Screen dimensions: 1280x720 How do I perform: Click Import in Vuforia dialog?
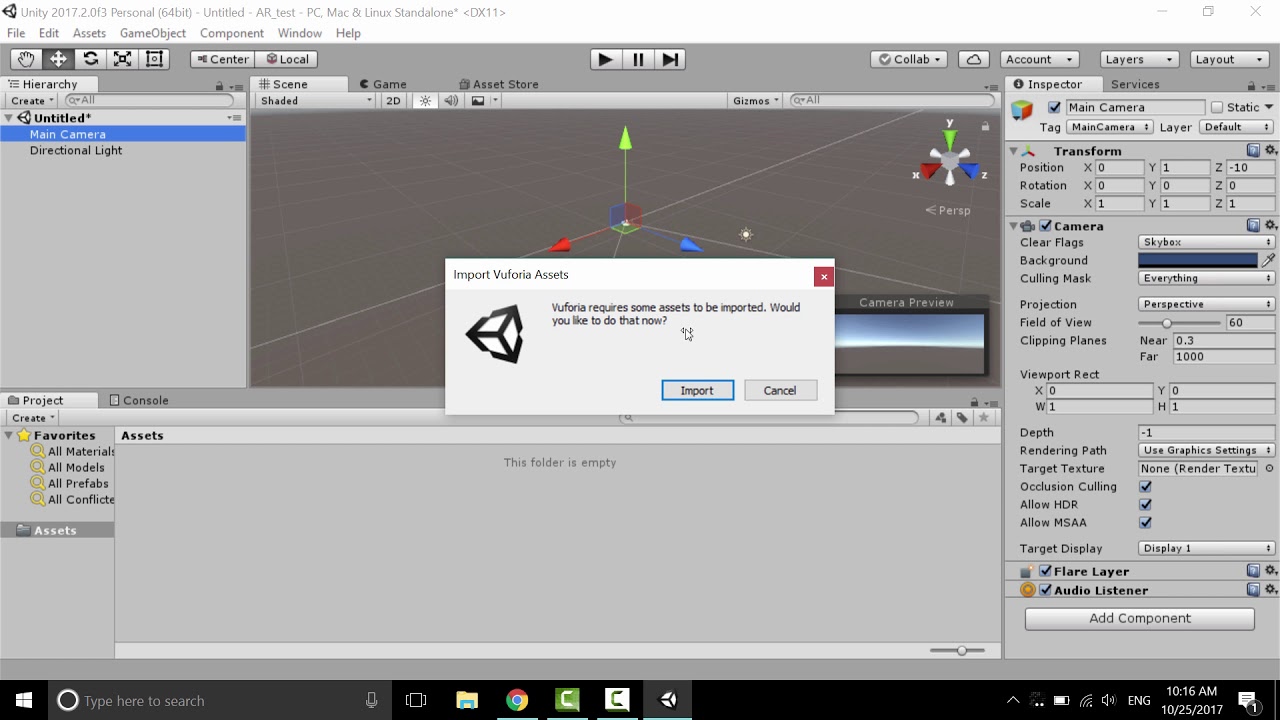click(697, 390)
